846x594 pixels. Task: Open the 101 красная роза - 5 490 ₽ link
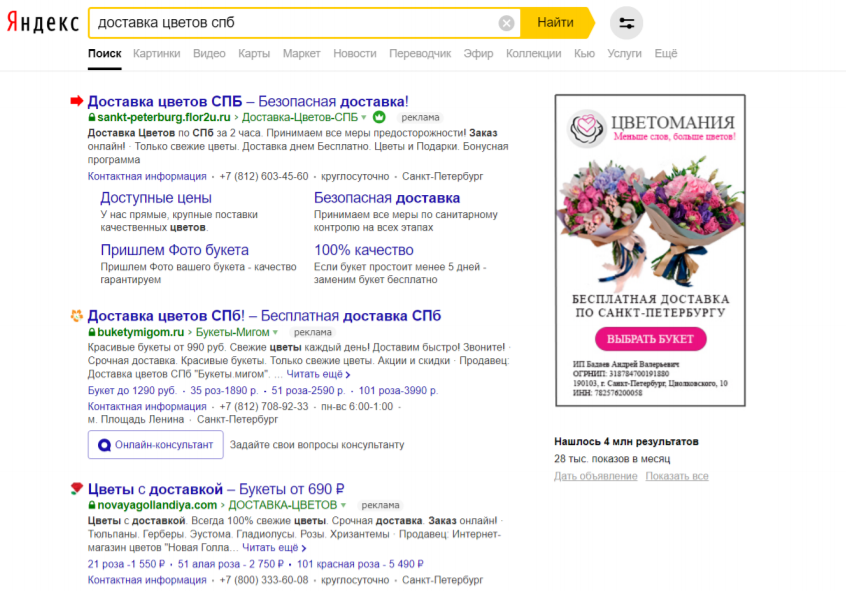(x=360, y=564)
